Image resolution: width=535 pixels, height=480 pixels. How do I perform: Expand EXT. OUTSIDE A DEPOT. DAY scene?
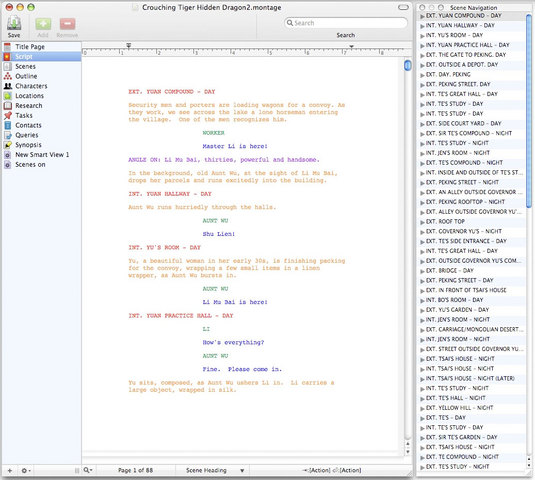tap(422, 65)
